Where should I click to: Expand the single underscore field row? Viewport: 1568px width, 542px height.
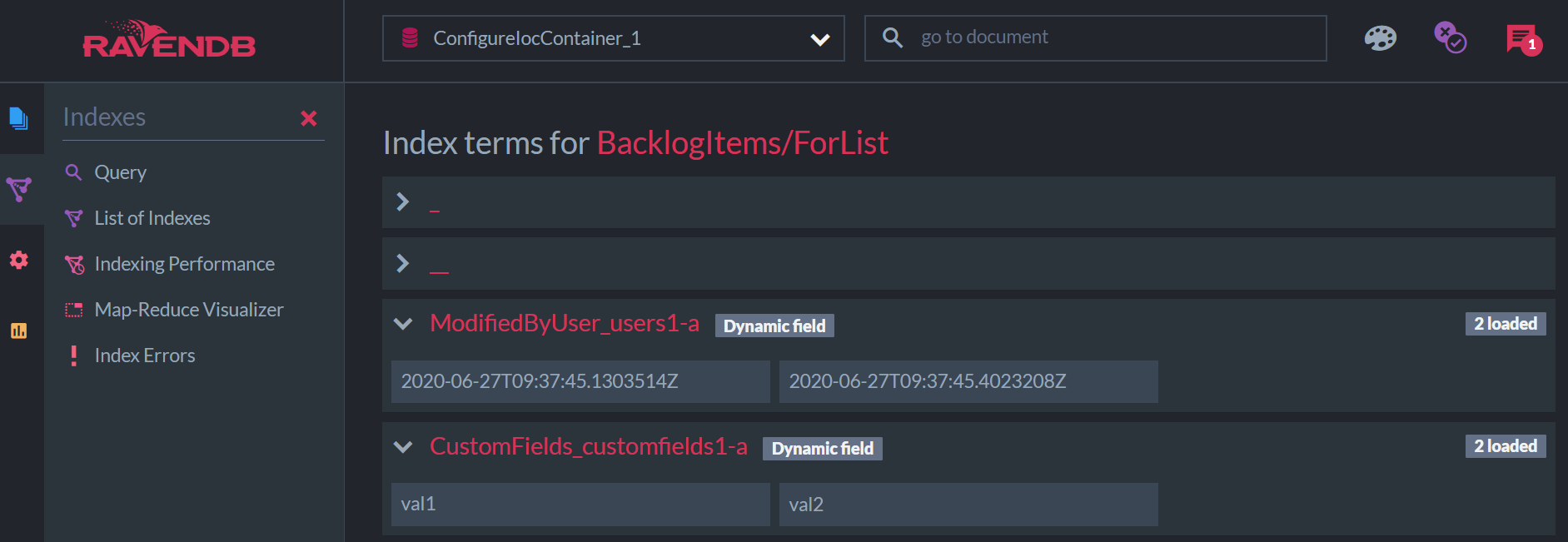pyautogui.click(x=968, y=202)
